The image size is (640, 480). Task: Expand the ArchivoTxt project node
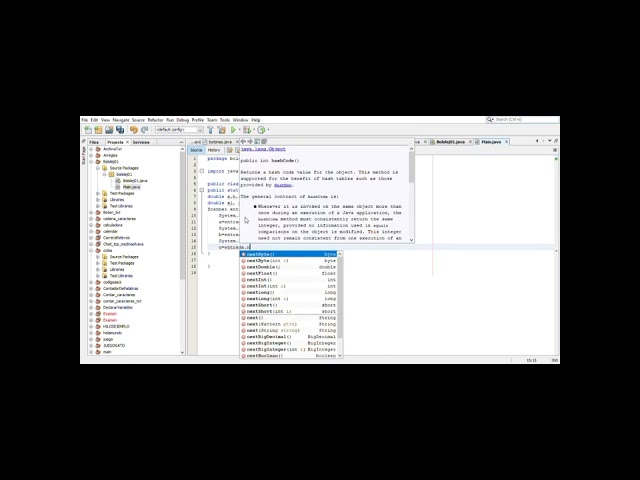pos(91,149)
